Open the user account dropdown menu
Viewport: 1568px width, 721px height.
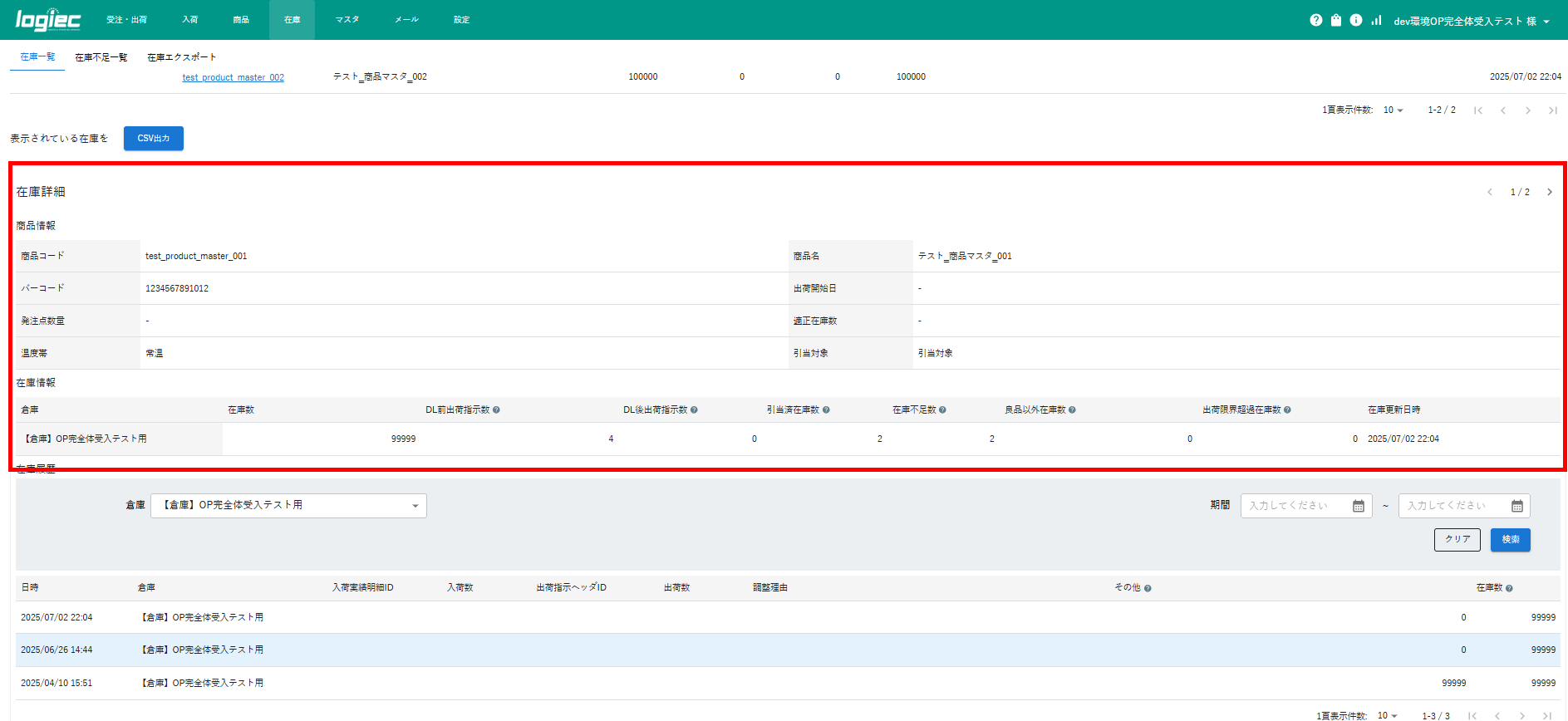[1471, 21]
